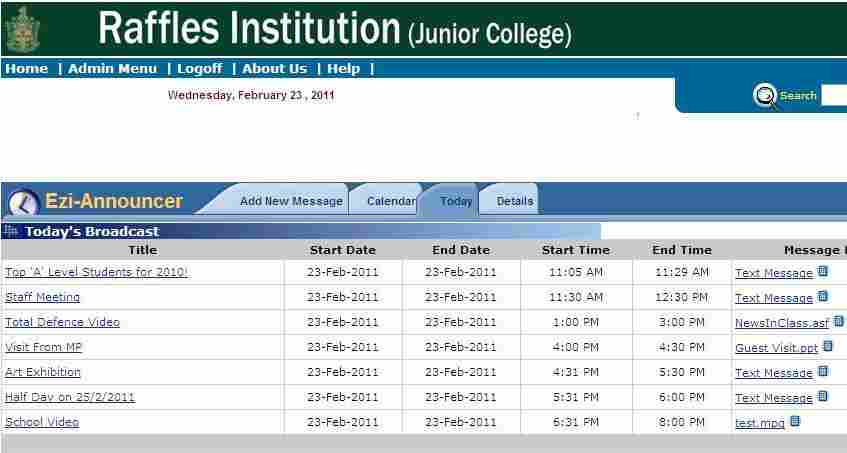Open the School Video link

click(x=42, y=422)
